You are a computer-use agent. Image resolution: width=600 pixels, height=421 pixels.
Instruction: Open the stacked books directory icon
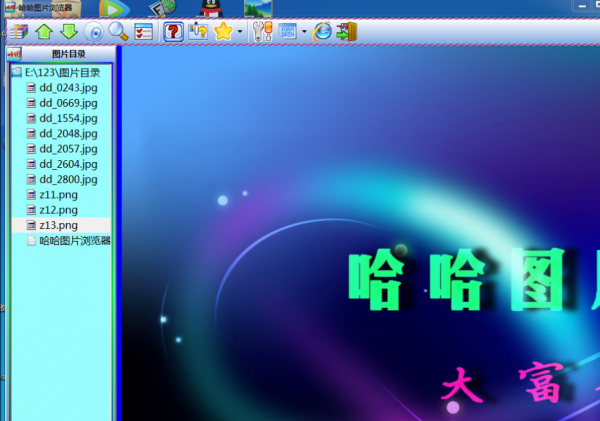point(19,31)
